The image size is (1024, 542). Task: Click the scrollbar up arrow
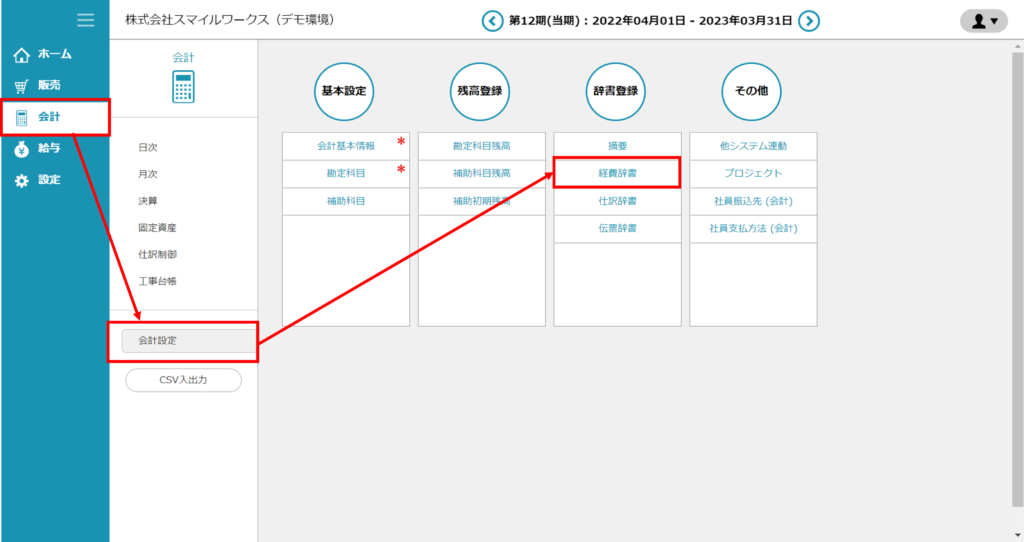coord(1017,46)
